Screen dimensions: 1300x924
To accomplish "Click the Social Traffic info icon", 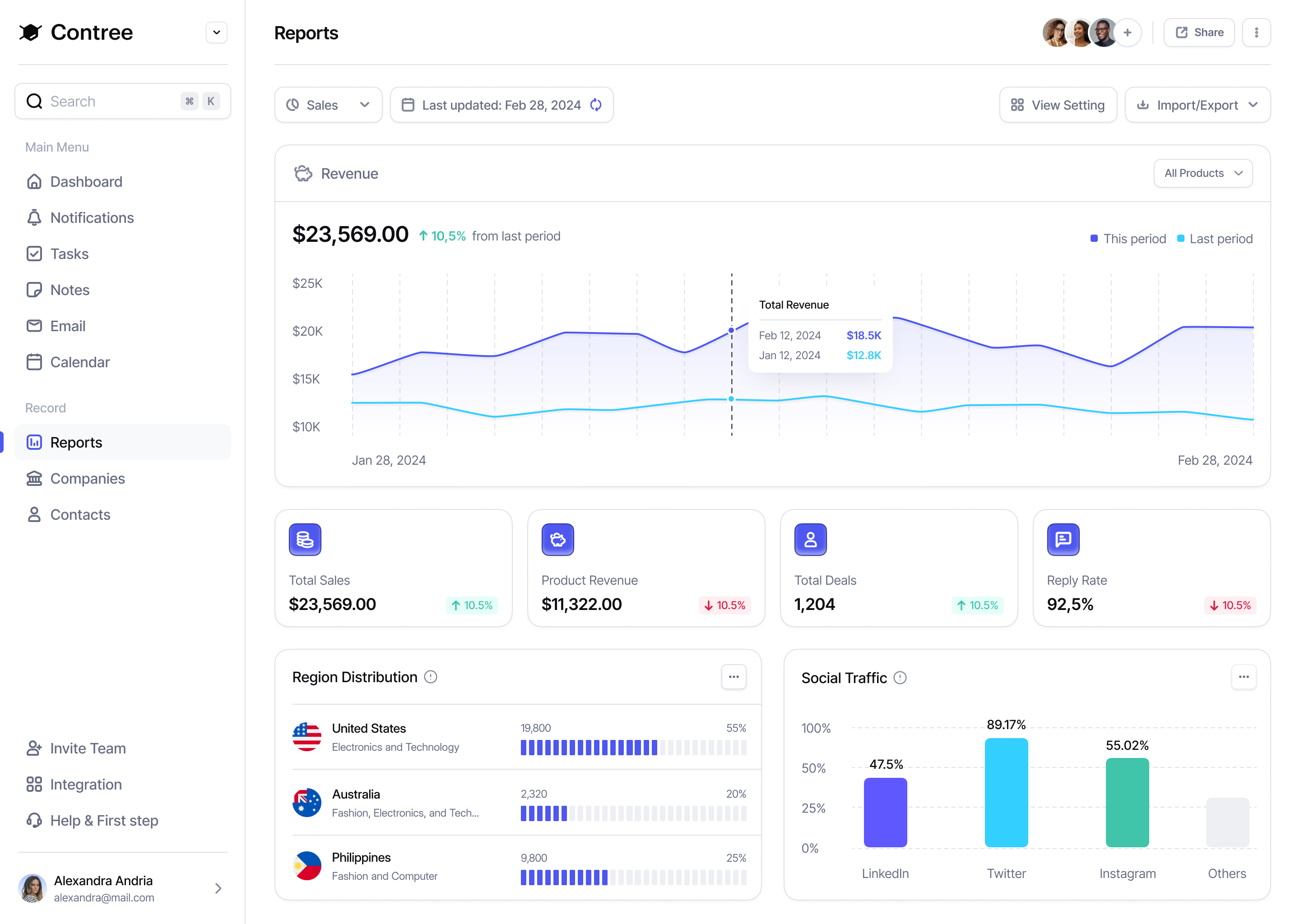I will (x=900, y=678).
